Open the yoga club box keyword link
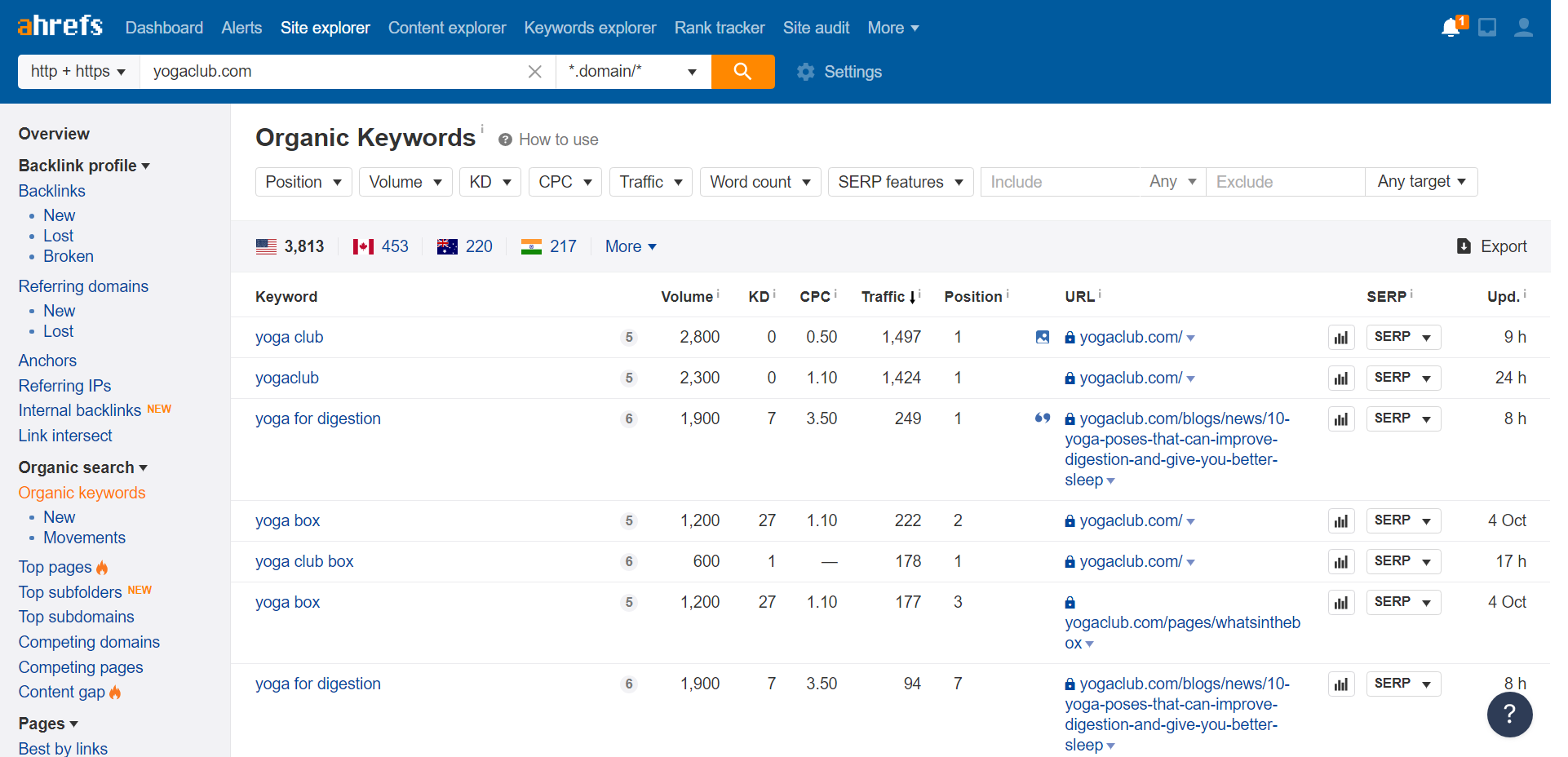Image resolution: width=1568 pixels, height=757 pixels. coord(304,561)
